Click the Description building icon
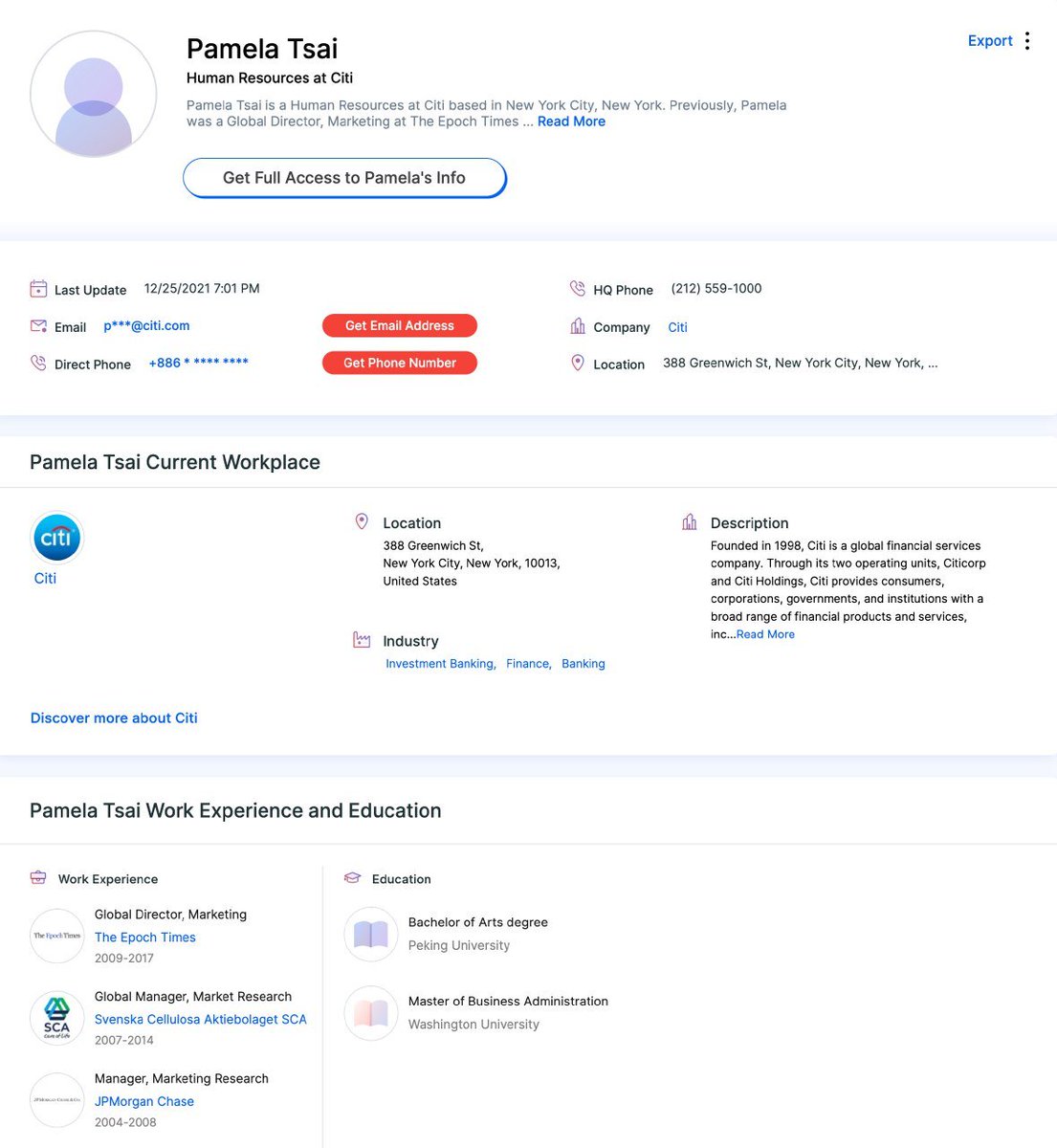 690,522
